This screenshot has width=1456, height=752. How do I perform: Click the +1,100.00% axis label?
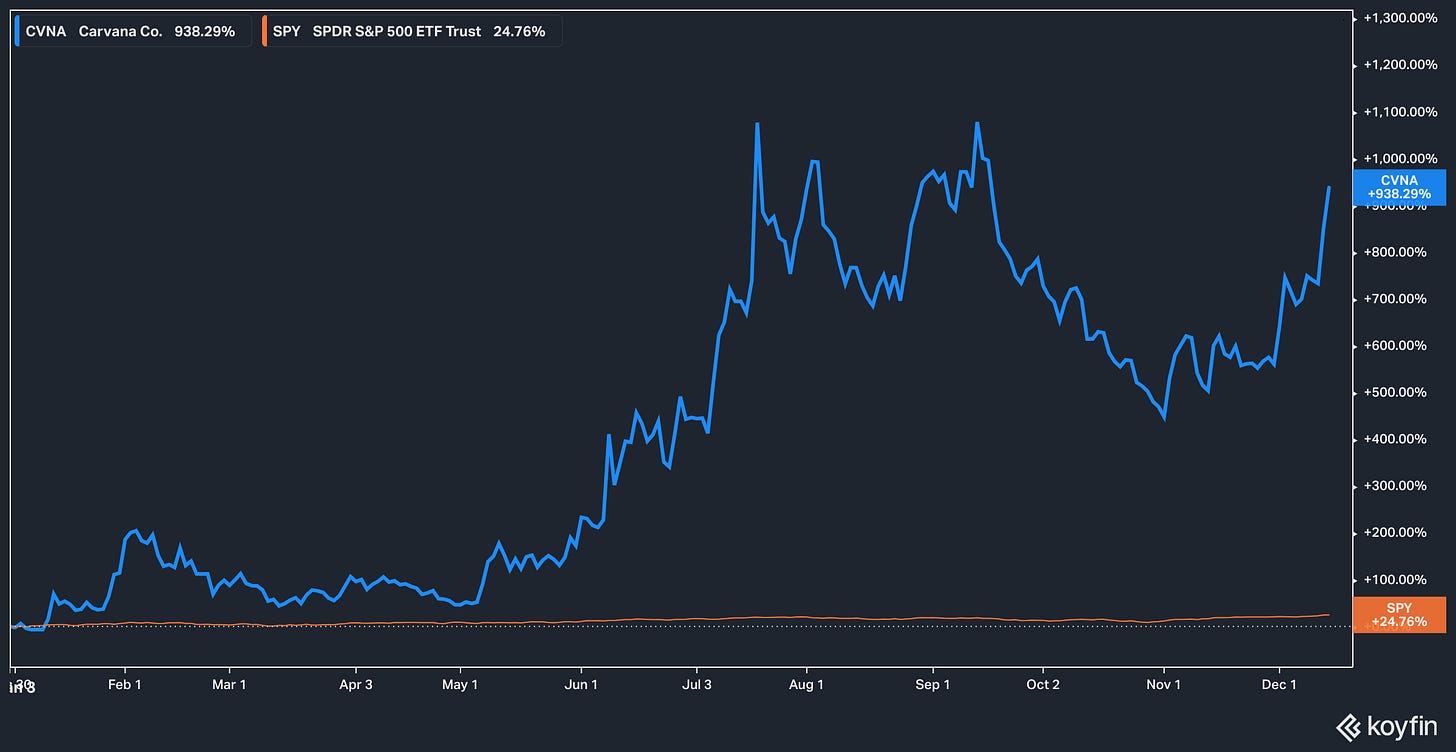1403,112
